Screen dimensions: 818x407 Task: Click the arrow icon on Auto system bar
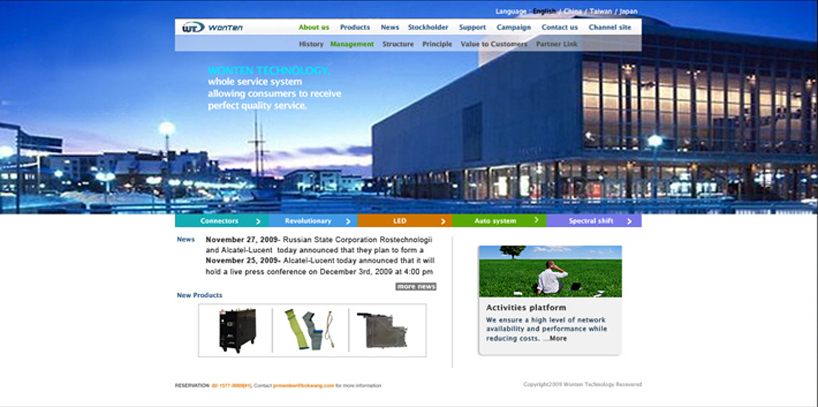point(537,220)
